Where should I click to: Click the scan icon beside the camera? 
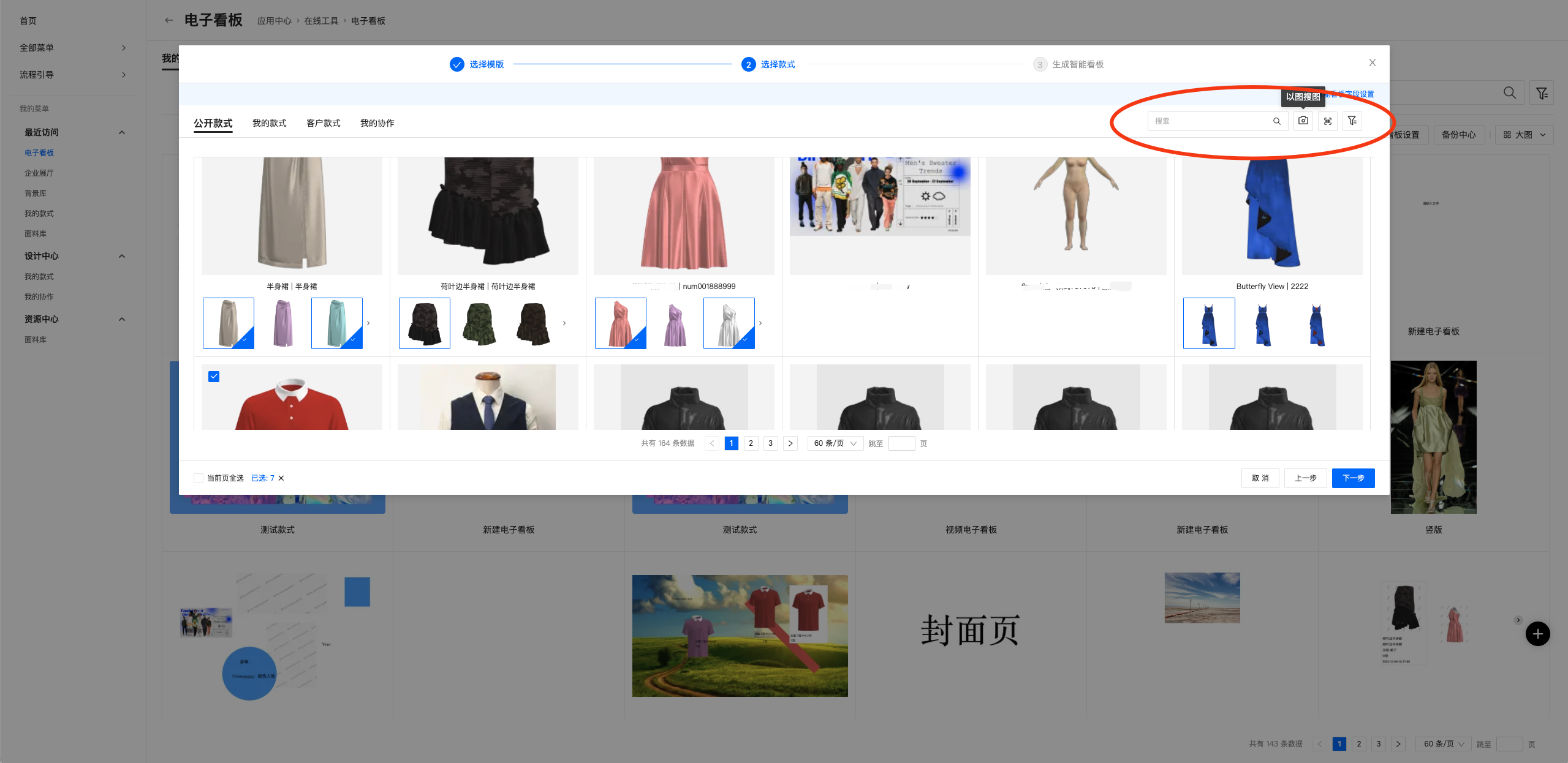[x=1327, y=121]
